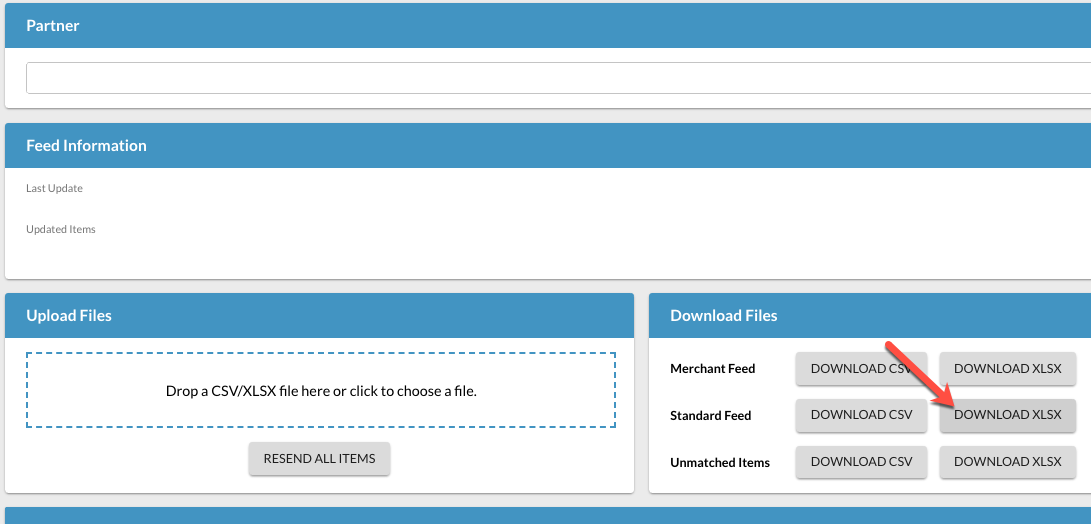Click the CSV/XLSX file drop zone
The width and height of the screenshot is (1091, 524).
click(x=321, y=391)
